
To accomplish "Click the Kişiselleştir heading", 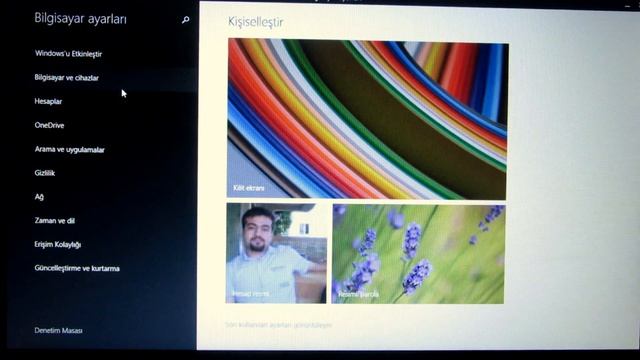I will pyautogui.click(x=256, y=22).
